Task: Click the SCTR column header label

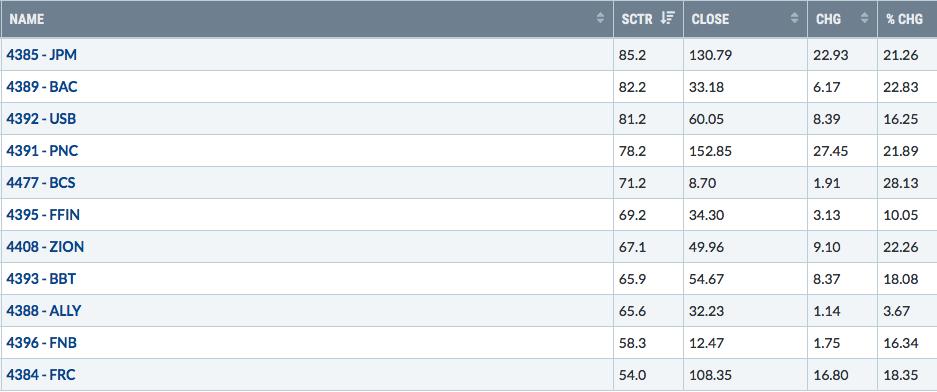Action: point(638,19)
